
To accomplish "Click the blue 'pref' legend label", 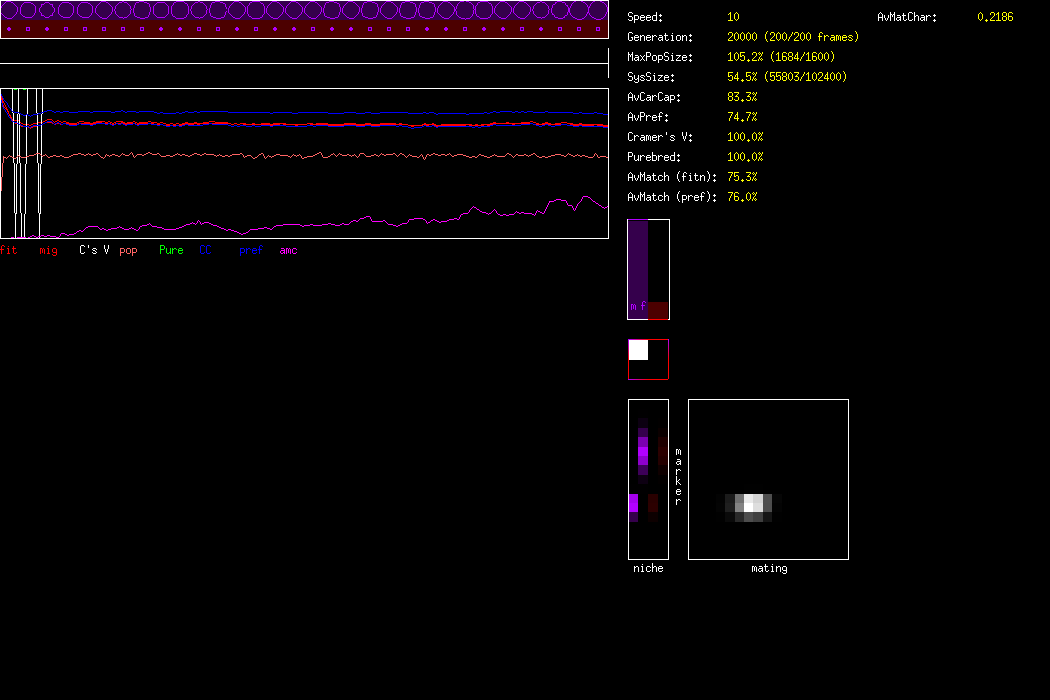I will (x=250, y=250).
